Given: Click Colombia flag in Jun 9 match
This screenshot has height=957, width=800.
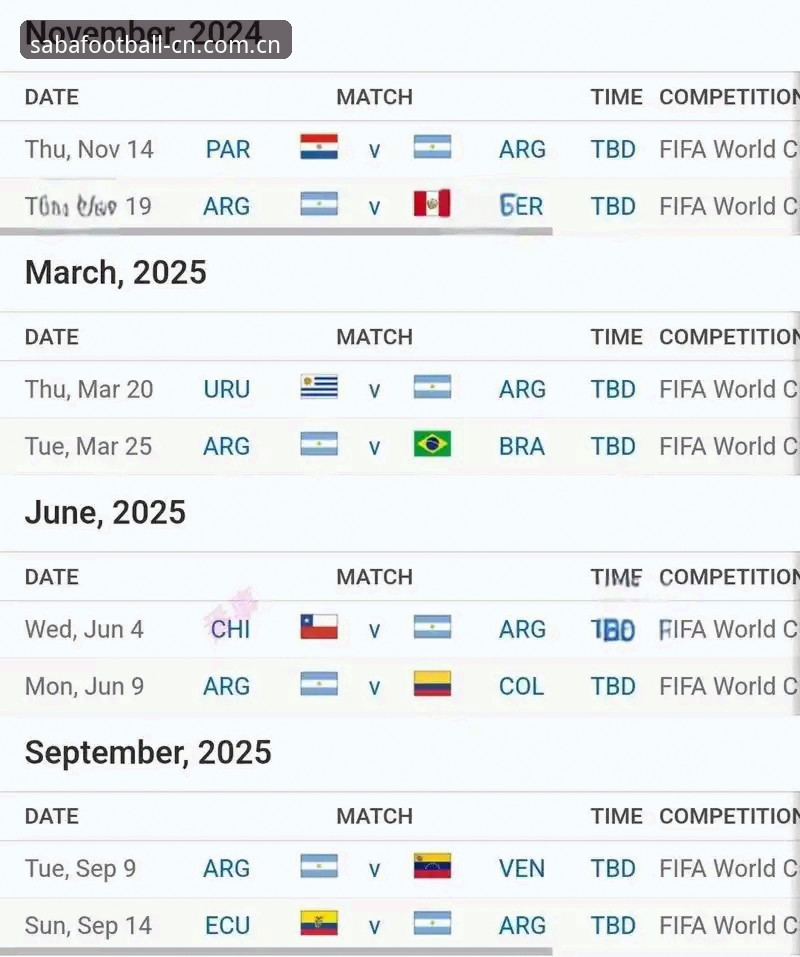Looking at the screenshot, I should coord(432,684).
